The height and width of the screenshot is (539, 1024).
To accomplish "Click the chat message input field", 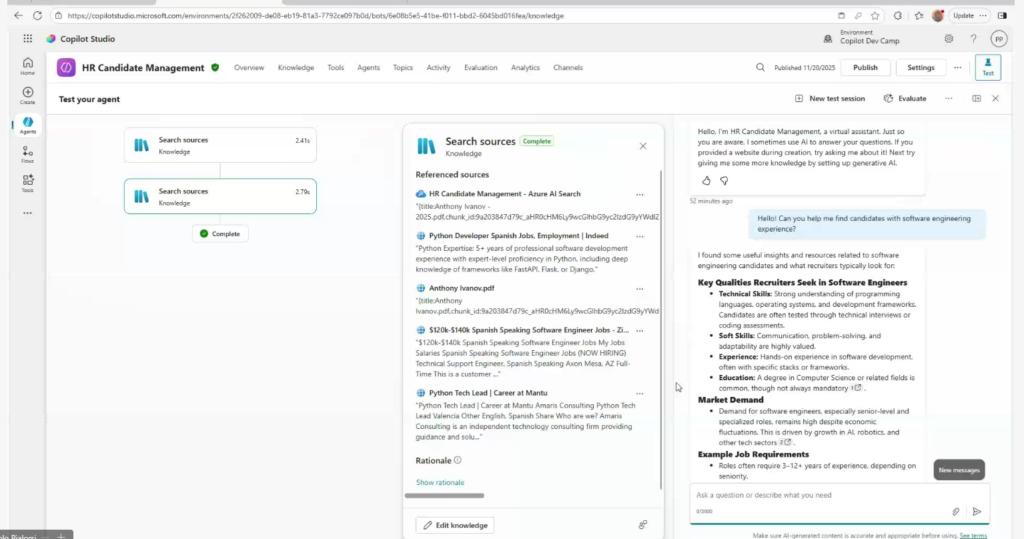I will [x=820, y=495].
